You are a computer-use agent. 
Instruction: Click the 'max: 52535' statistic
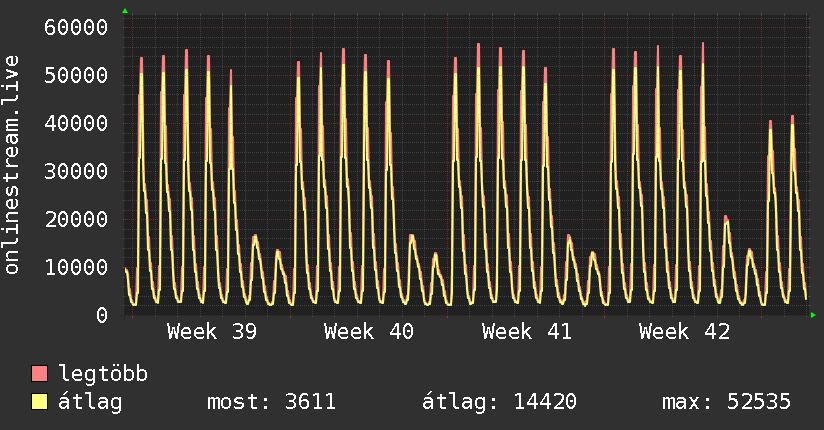click(726, 402)
